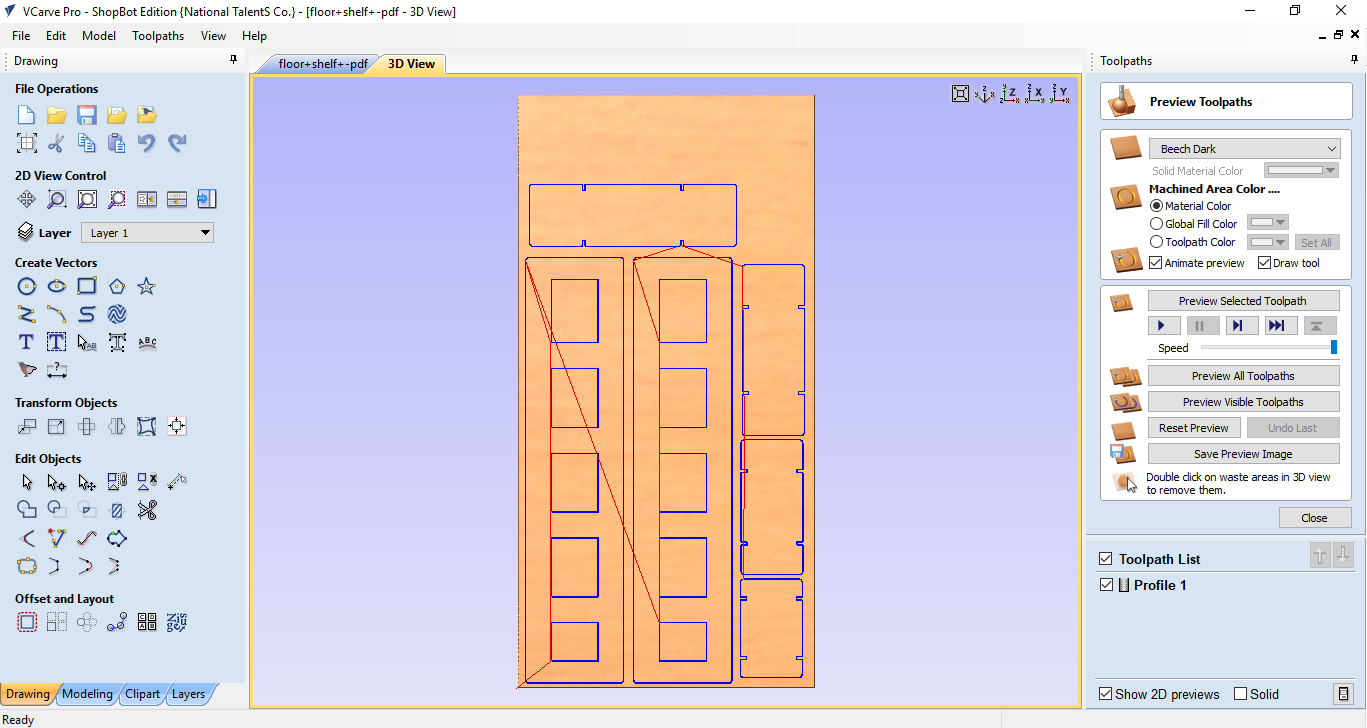Click the Reset Preview button
1367x728 pixels.
1194,428
